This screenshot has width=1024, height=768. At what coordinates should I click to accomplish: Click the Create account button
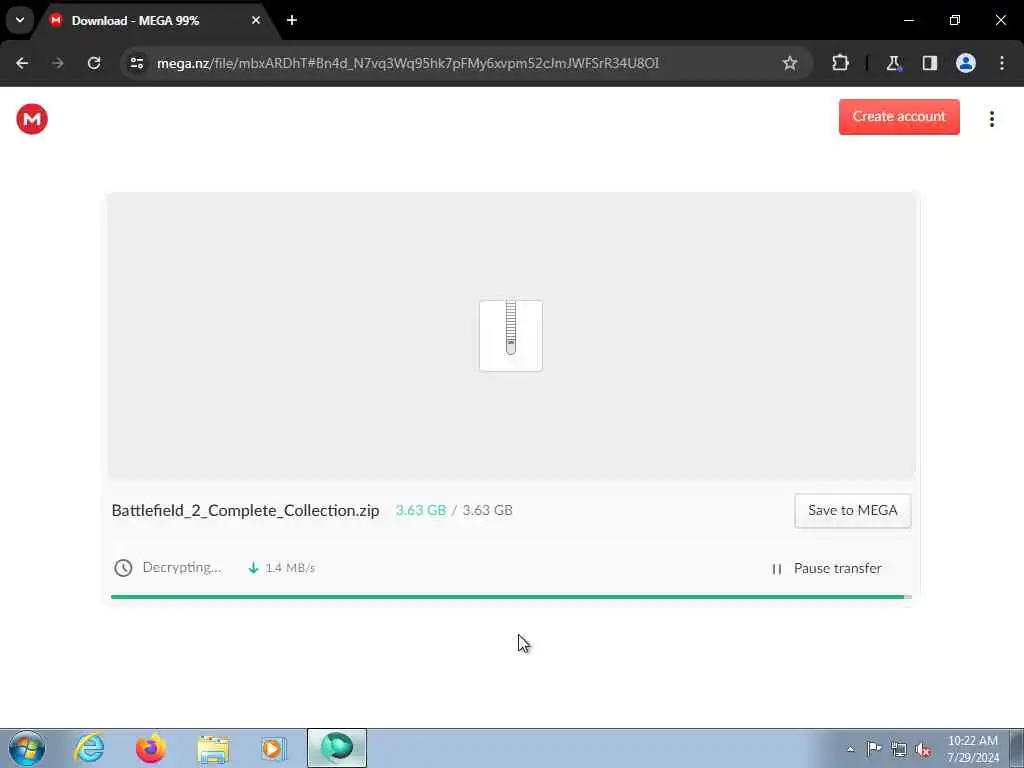899,117
